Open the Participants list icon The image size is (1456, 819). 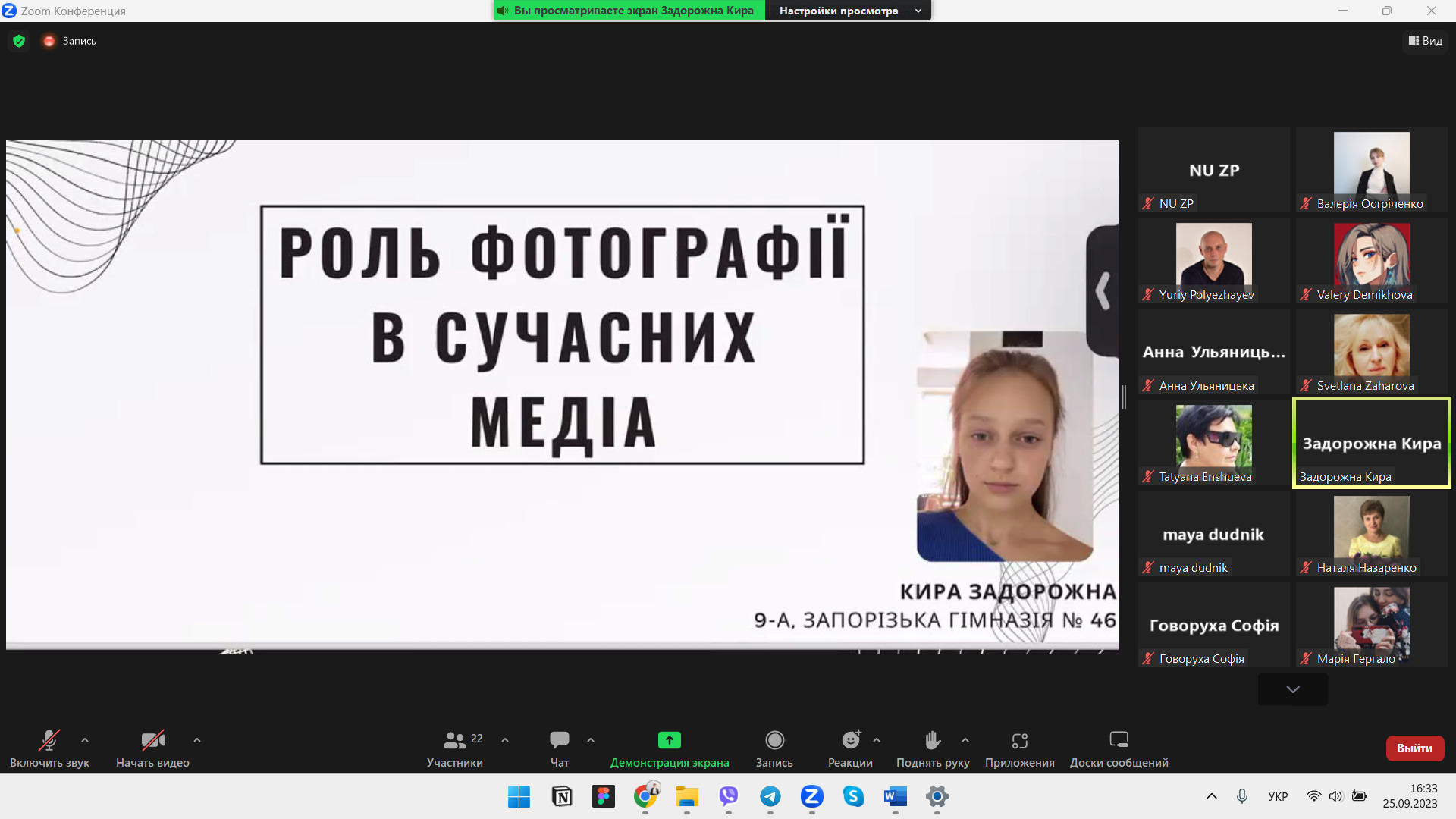(455, 740)
